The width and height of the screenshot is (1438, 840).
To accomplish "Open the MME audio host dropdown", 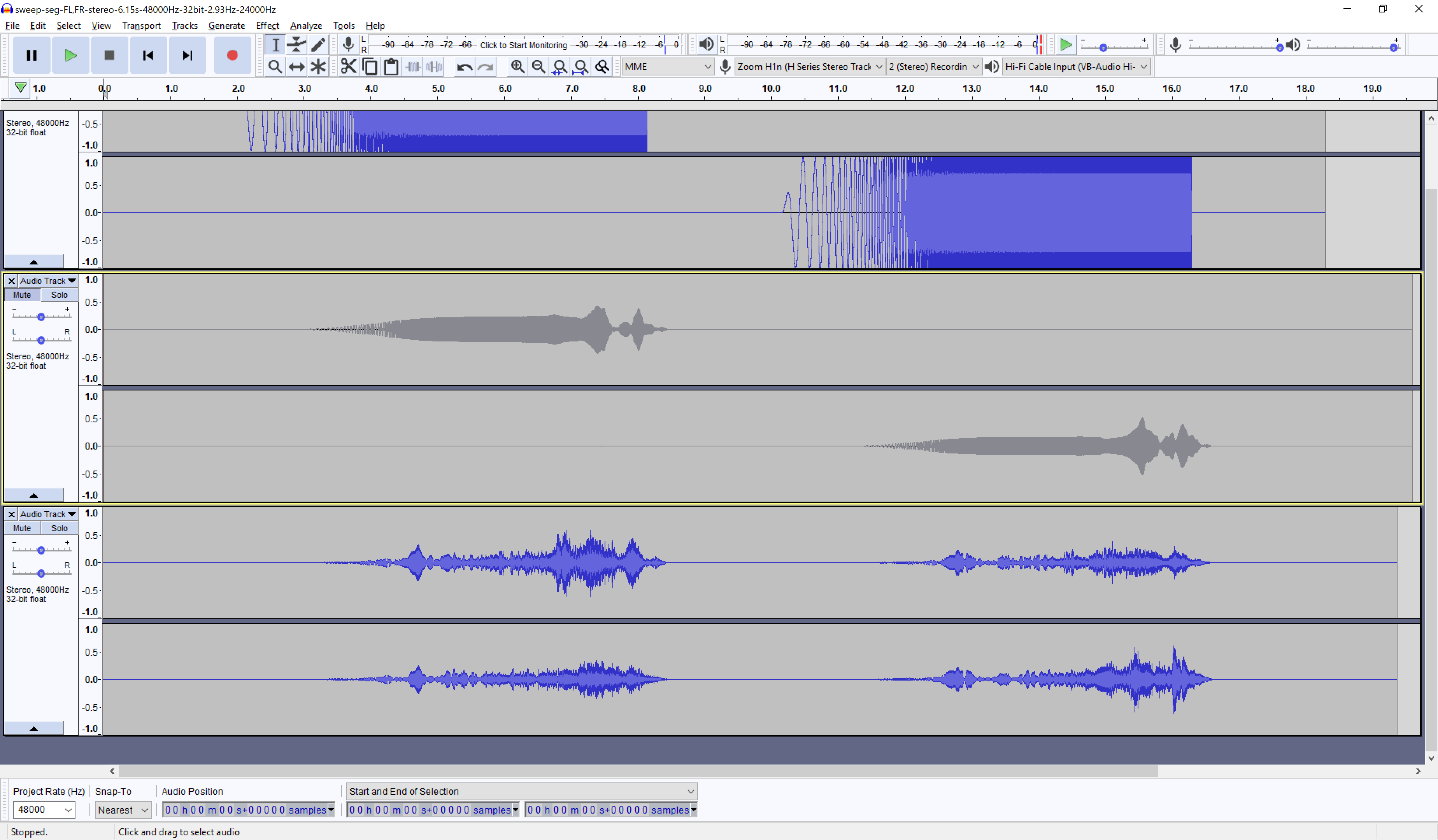I will (666, 67).
